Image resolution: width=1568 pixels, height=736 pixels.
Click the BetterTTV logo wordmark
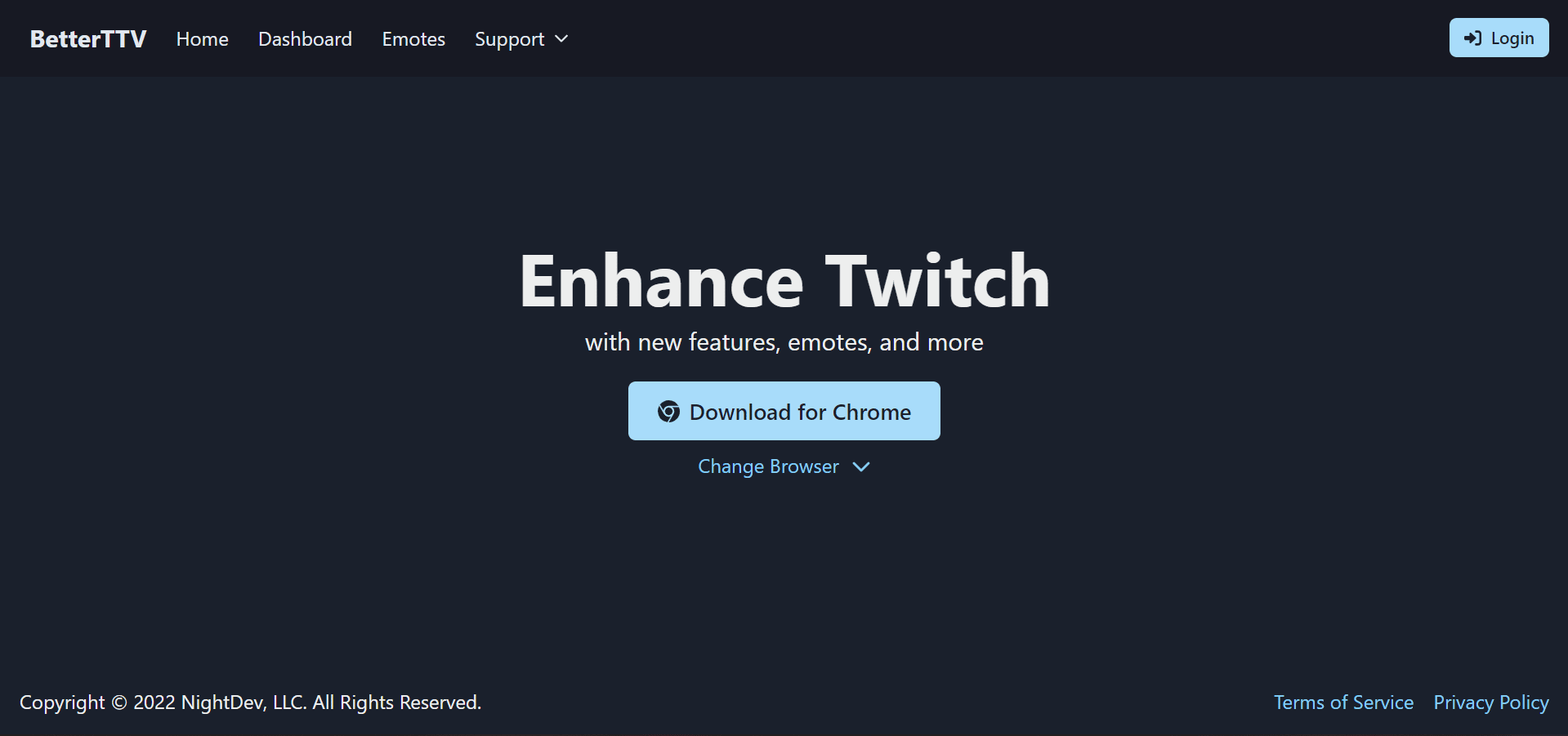click(87, 38)
